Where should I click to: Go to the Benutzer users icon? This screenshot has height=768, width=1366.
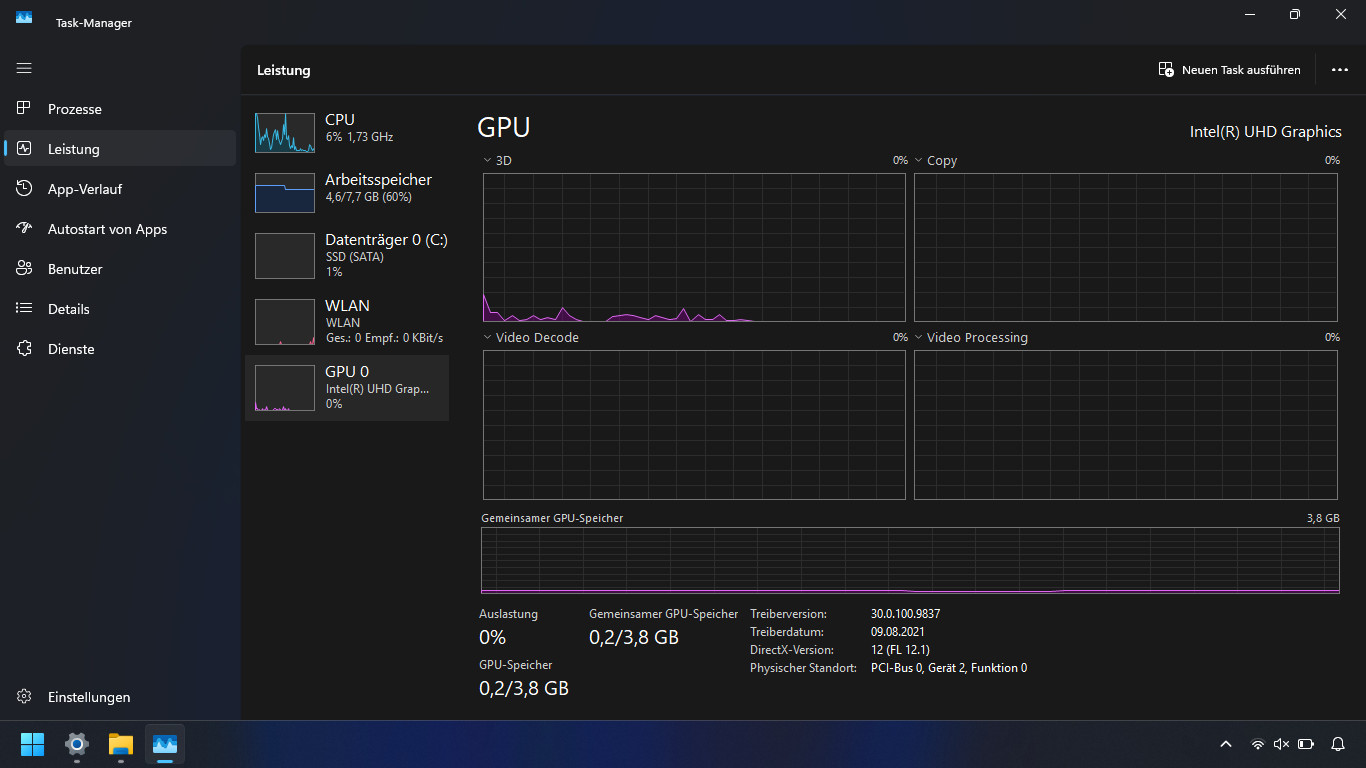point(24,268)
